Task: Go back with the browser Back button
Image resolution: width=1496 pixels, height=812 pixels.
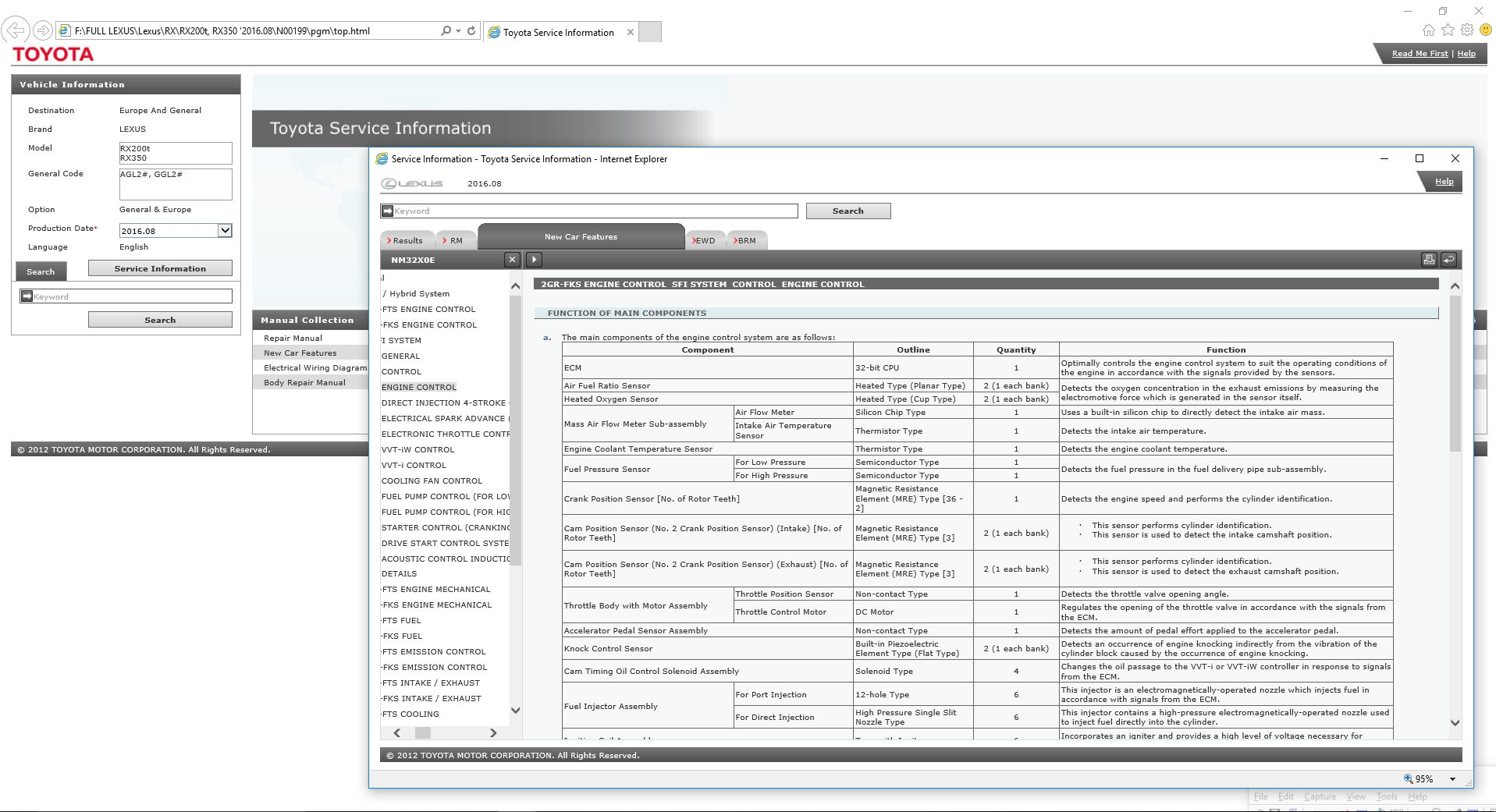Action: pos(16,30)
